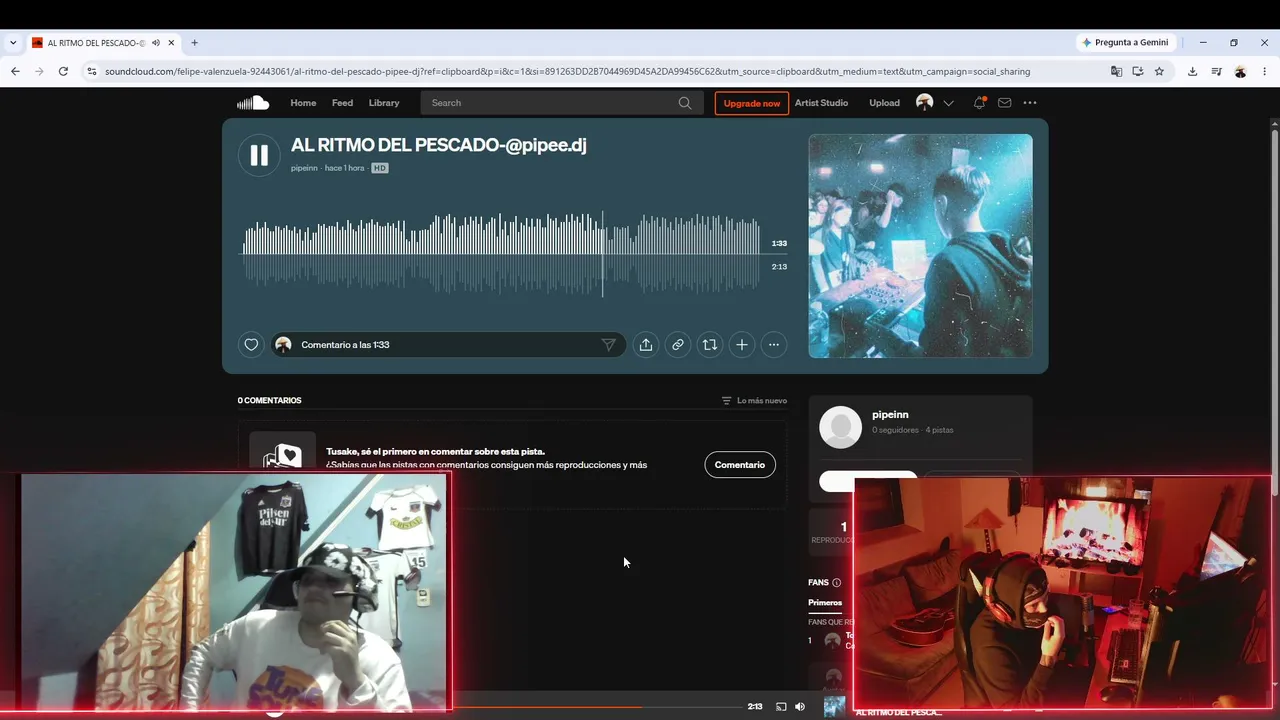Reload the browser page
This screenshot has width=1280, height=720.
pos(63,71)
